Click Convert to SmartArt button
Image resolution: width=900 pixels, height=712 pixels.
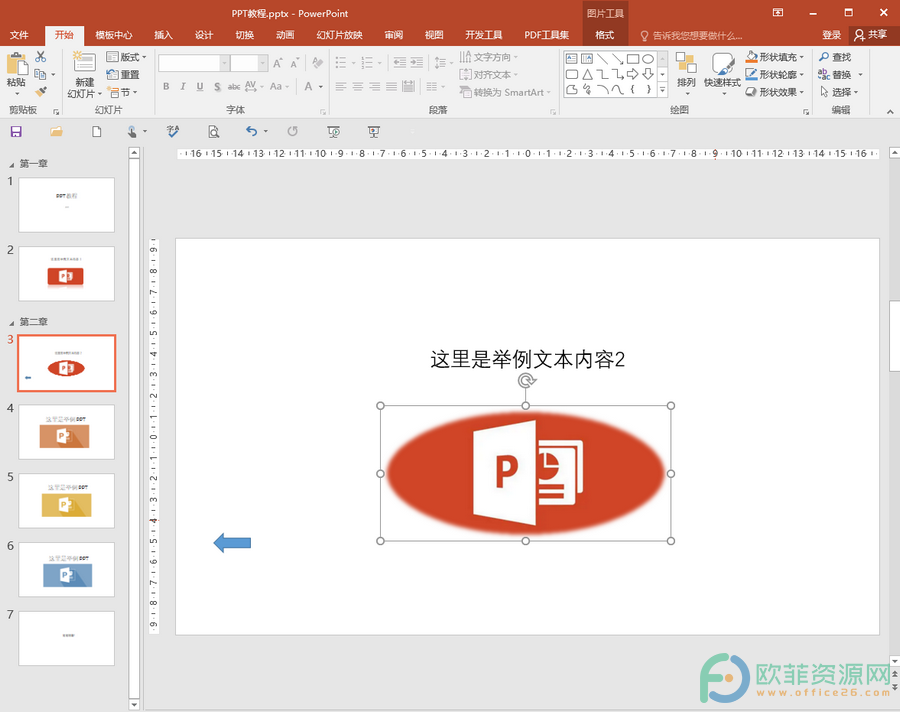505,92
